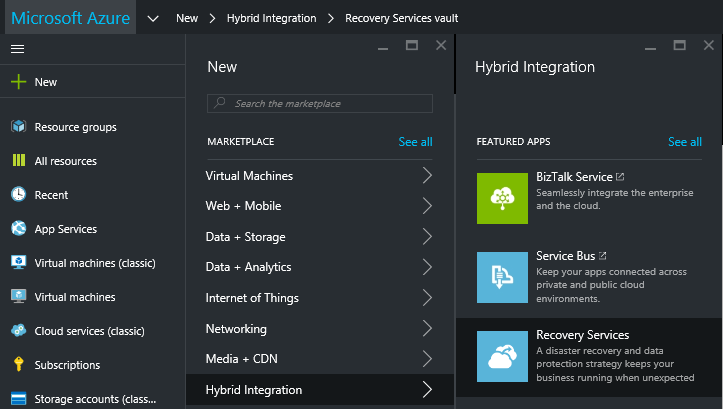Expand Media + CDN category chevron
This screenshot has height=409, width=723.
point(427,359)
